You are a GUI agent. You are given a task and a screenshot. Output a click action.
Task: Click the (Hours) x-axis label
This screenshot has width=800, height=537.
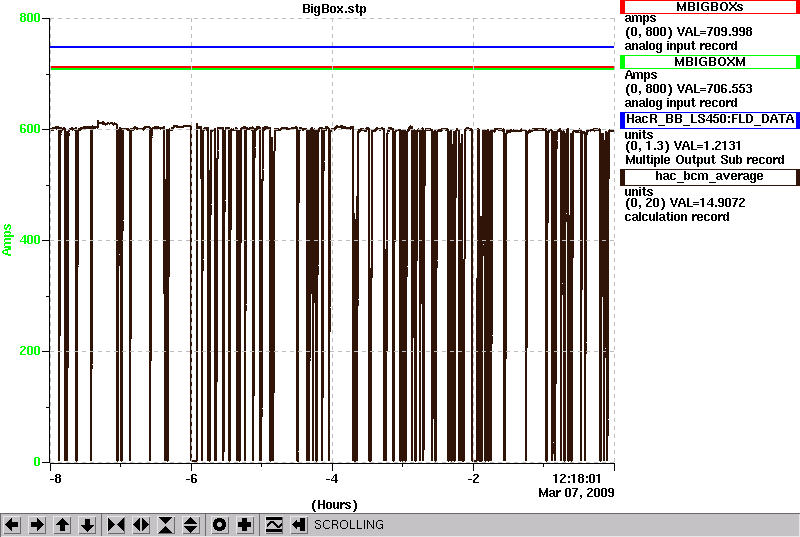tap(334, 505)
